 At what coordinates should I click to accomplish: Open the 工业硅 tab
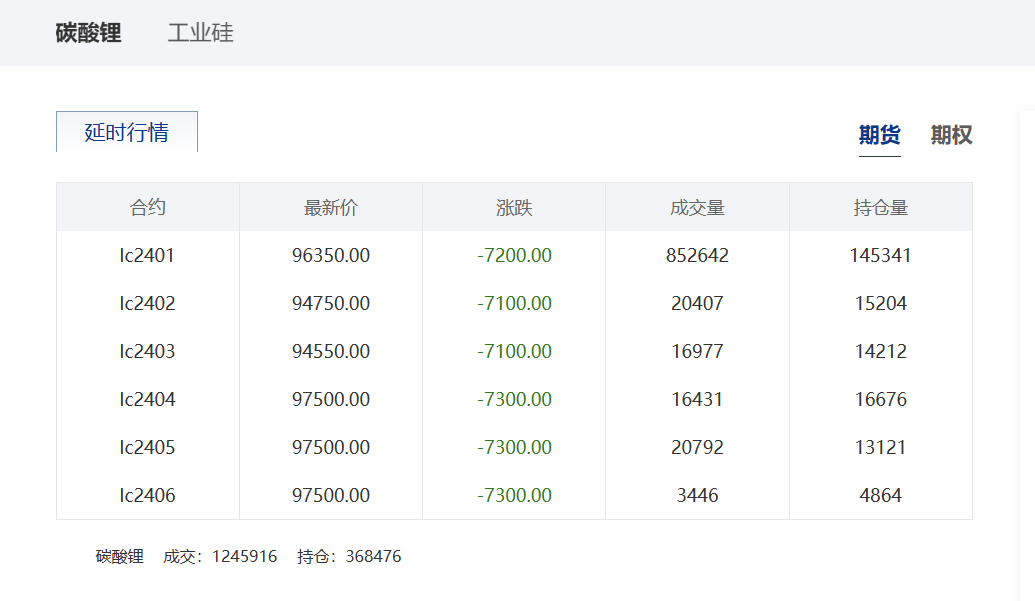[200, 33]
